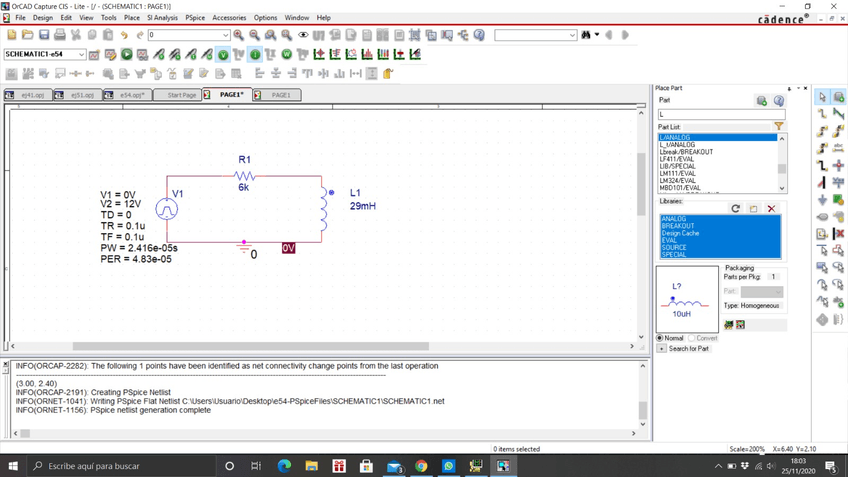The height and width of the screenshot is (477, 848).
Task: Click the binoculars search icon
Action: point(586,35)
